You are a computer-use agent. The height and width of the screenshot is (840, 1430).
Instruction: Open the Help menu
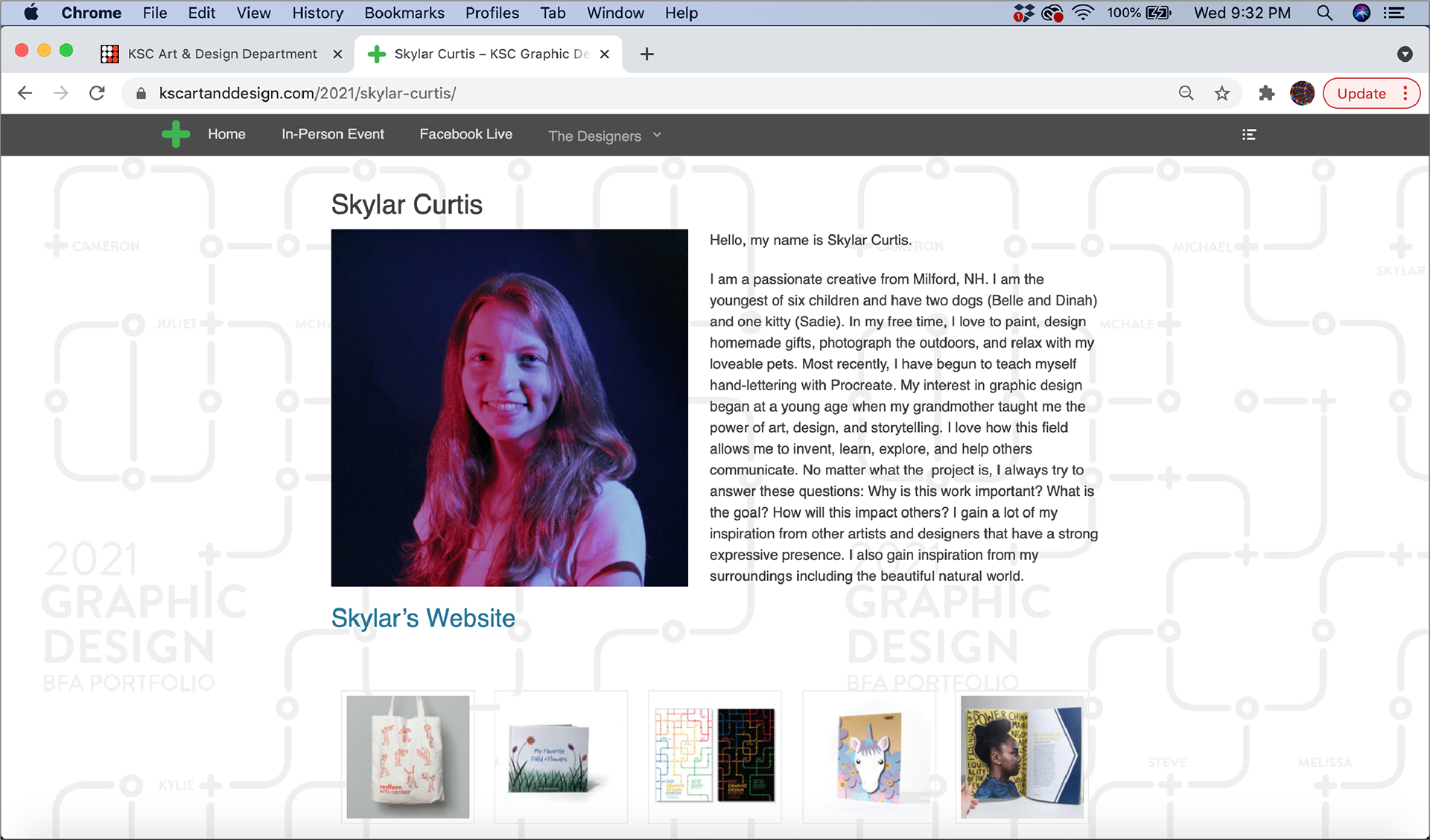(x=681, y=13)
